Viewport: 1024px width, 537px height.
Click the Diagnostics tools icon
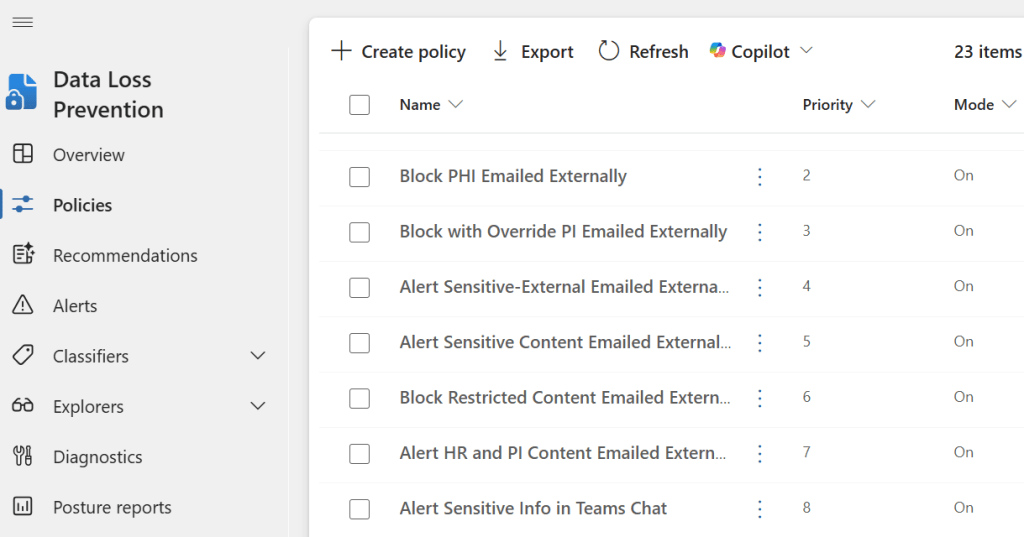point(22,457)
